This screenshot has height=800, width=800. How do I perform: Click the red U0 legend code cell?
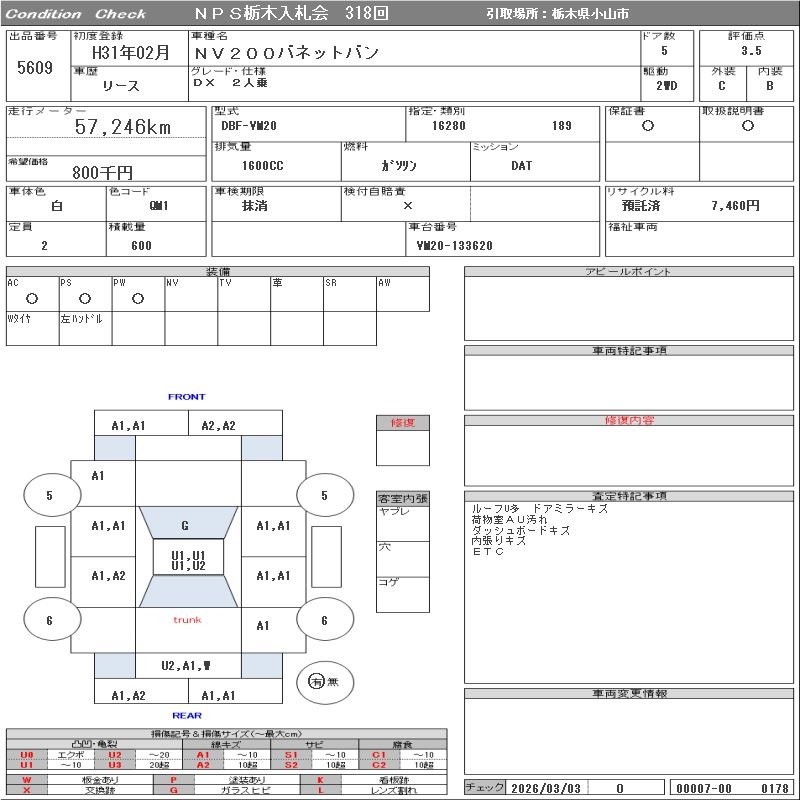tap(27, 755)
